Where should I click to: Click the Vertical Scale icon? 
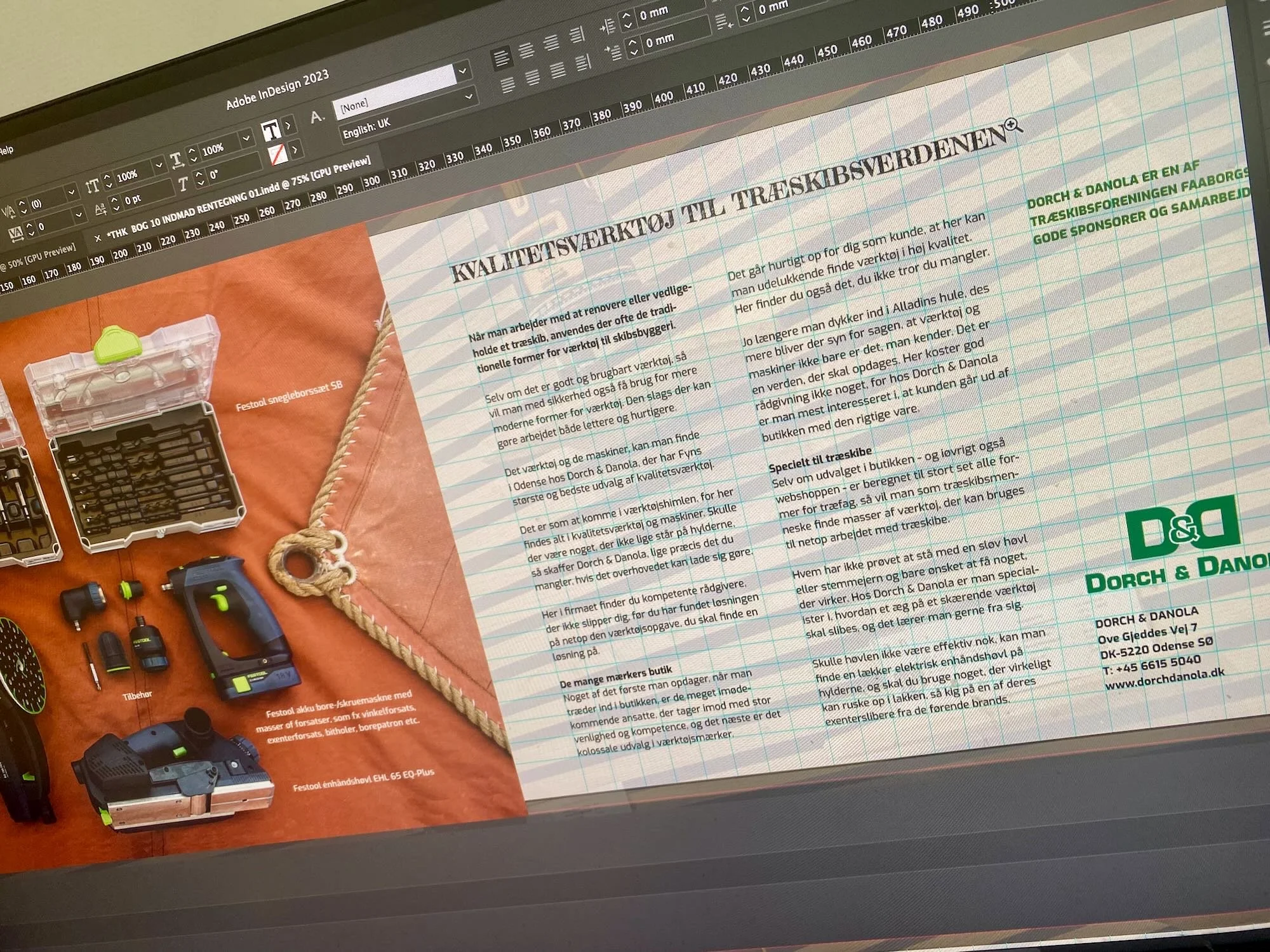[x=93, y=185]
